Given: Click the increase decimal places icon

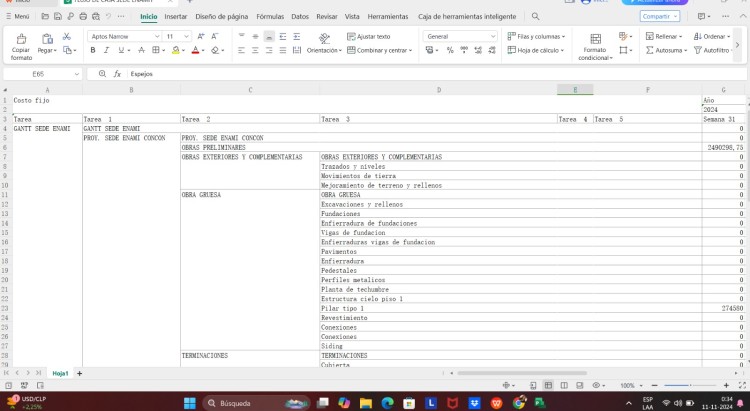Looking at the screenshot, I should tap(478, 50).
